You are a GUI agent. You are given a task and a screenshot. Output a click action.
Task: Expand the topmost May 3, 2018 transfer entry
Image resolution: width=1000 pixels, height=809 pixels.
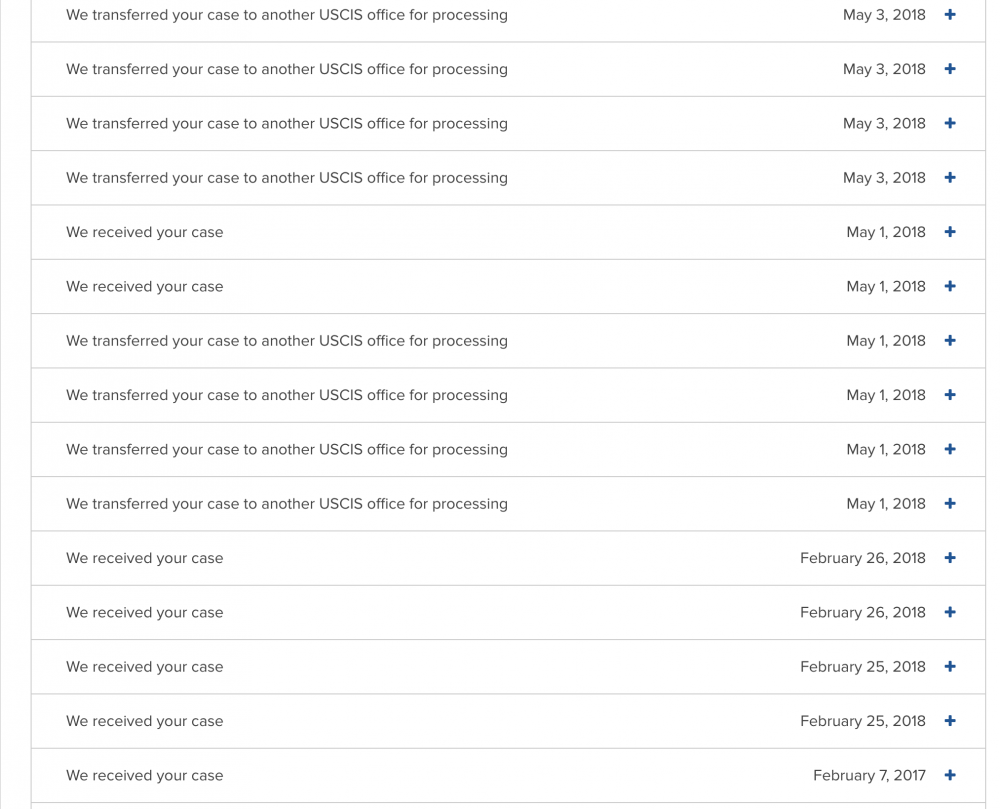click(950, 15)
